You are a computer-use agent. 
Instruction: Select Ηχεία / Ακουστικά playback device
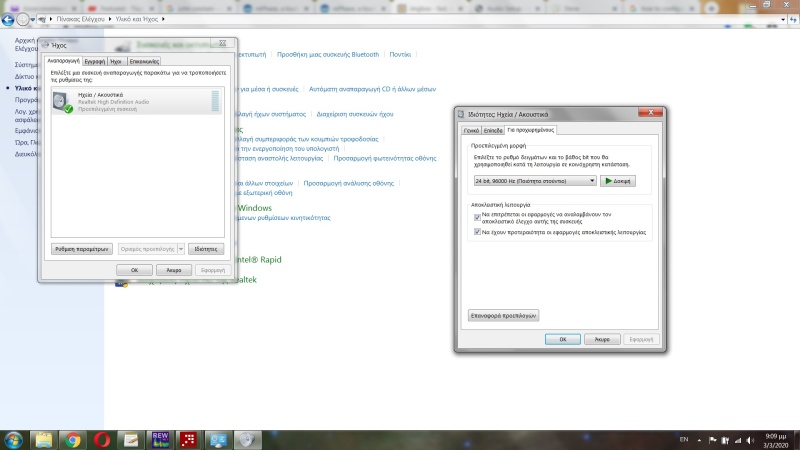pyautogui.click(x=137, y=102)
